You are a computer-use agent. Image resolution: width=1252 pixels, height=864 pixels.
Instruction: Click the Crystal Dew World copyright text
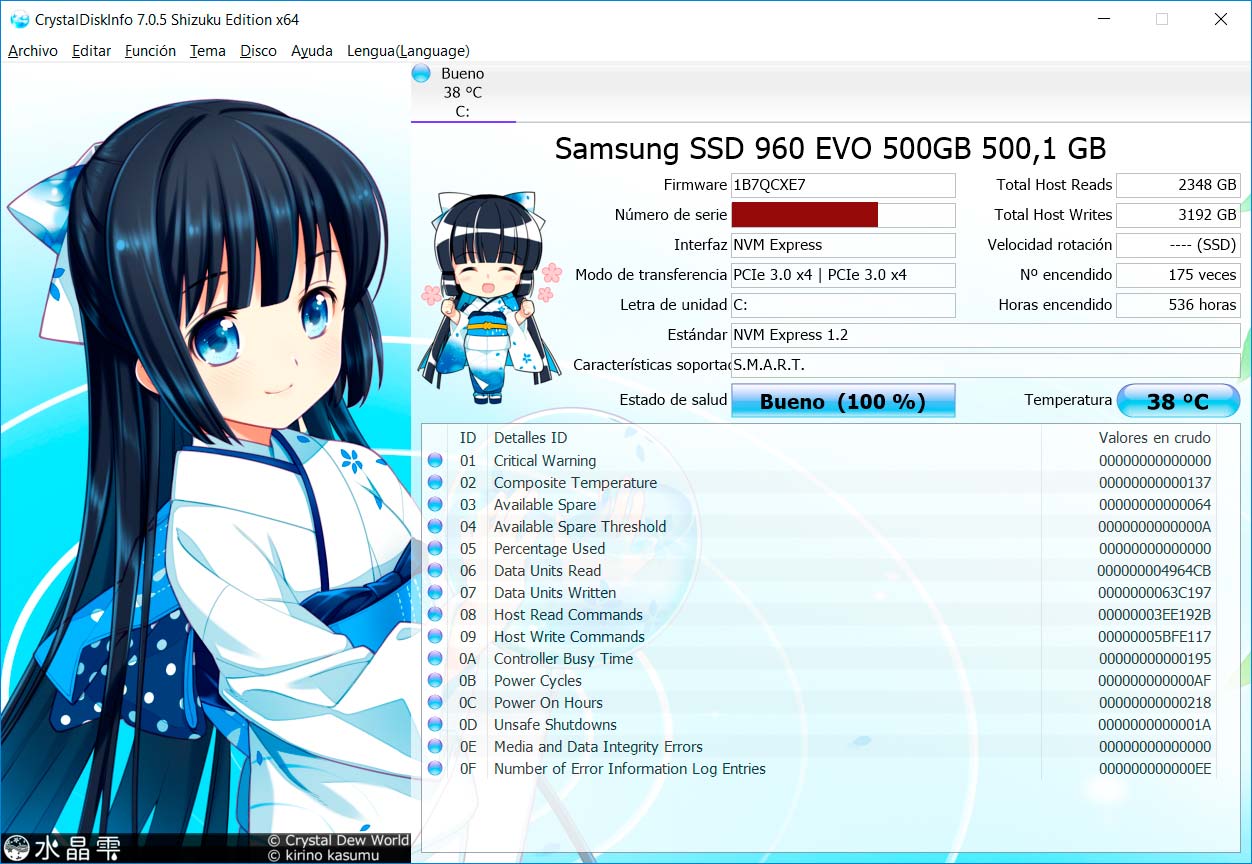[338, 841]
